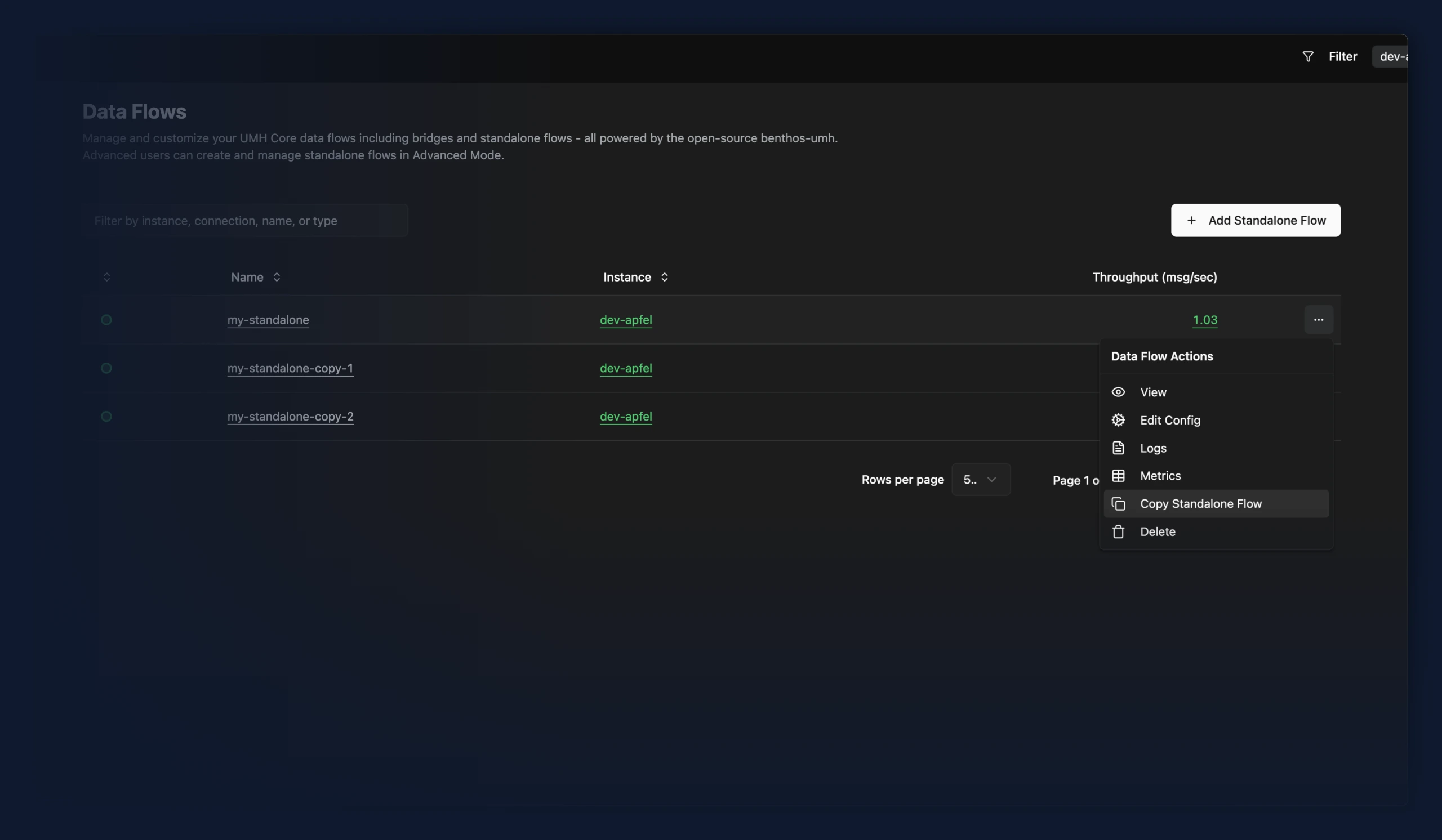Viewport: 1442px width, 840px height.
Task: Click the trash icon beside Delete
Action: click(x=1118, y=532)
